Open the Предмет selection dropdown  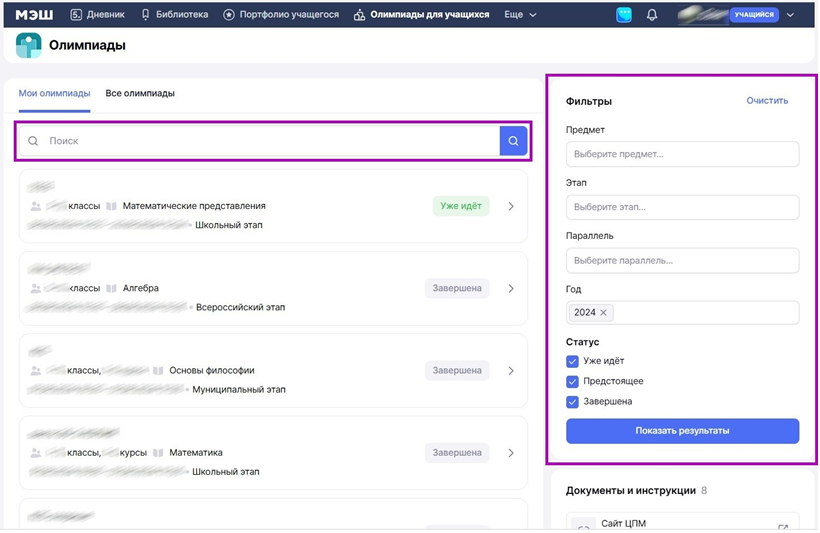click(x=682, y=154)
